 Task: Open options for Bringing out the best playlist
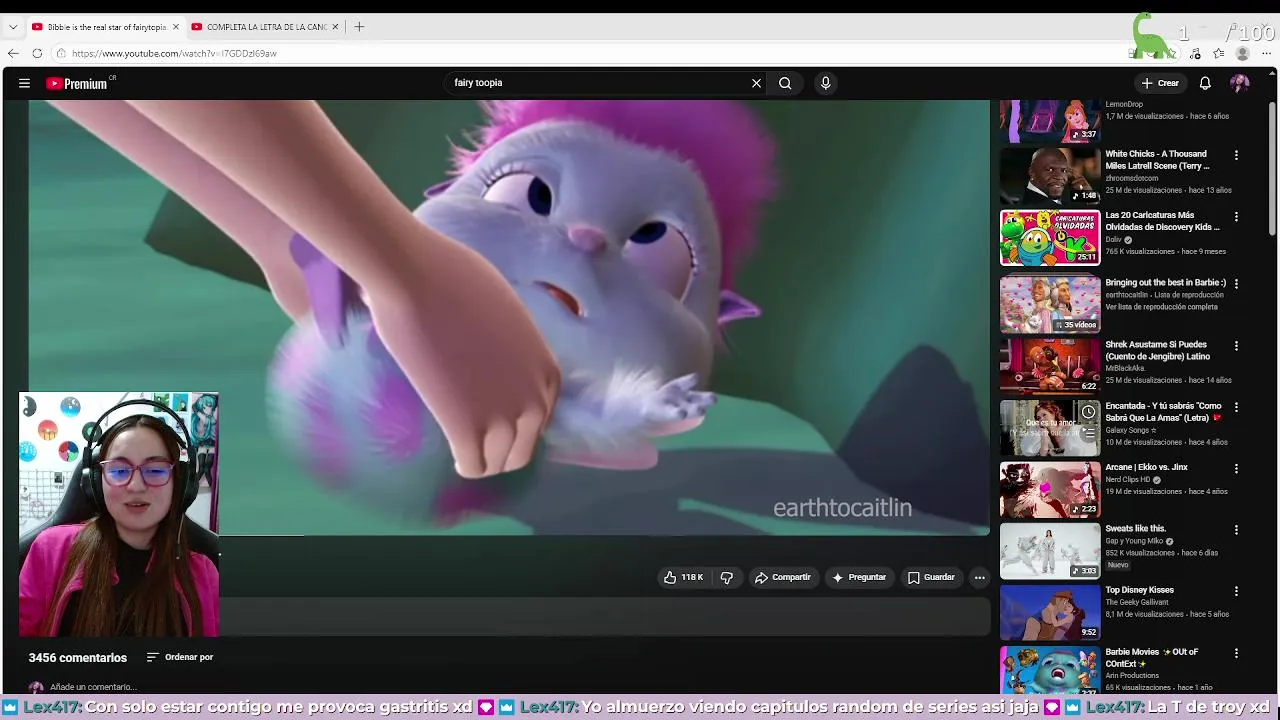pyautogui.click(x=1236, y=284)
